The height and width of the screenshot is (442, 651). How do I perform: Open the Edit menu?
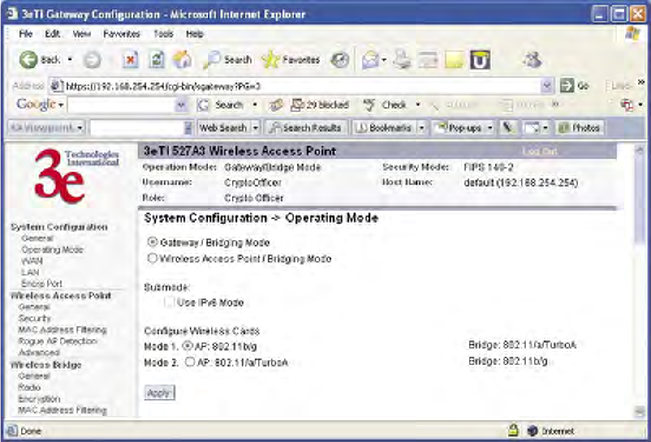[x=52, y=34]
